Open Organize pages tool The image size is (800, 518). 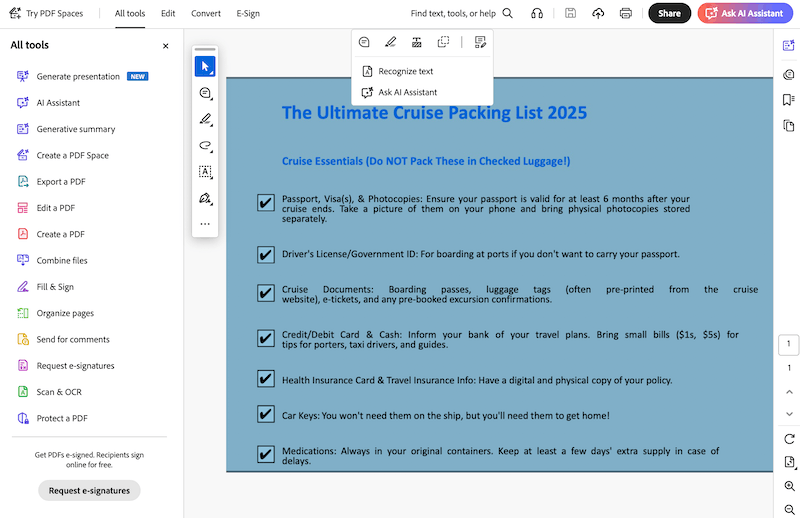click(55, 313)
